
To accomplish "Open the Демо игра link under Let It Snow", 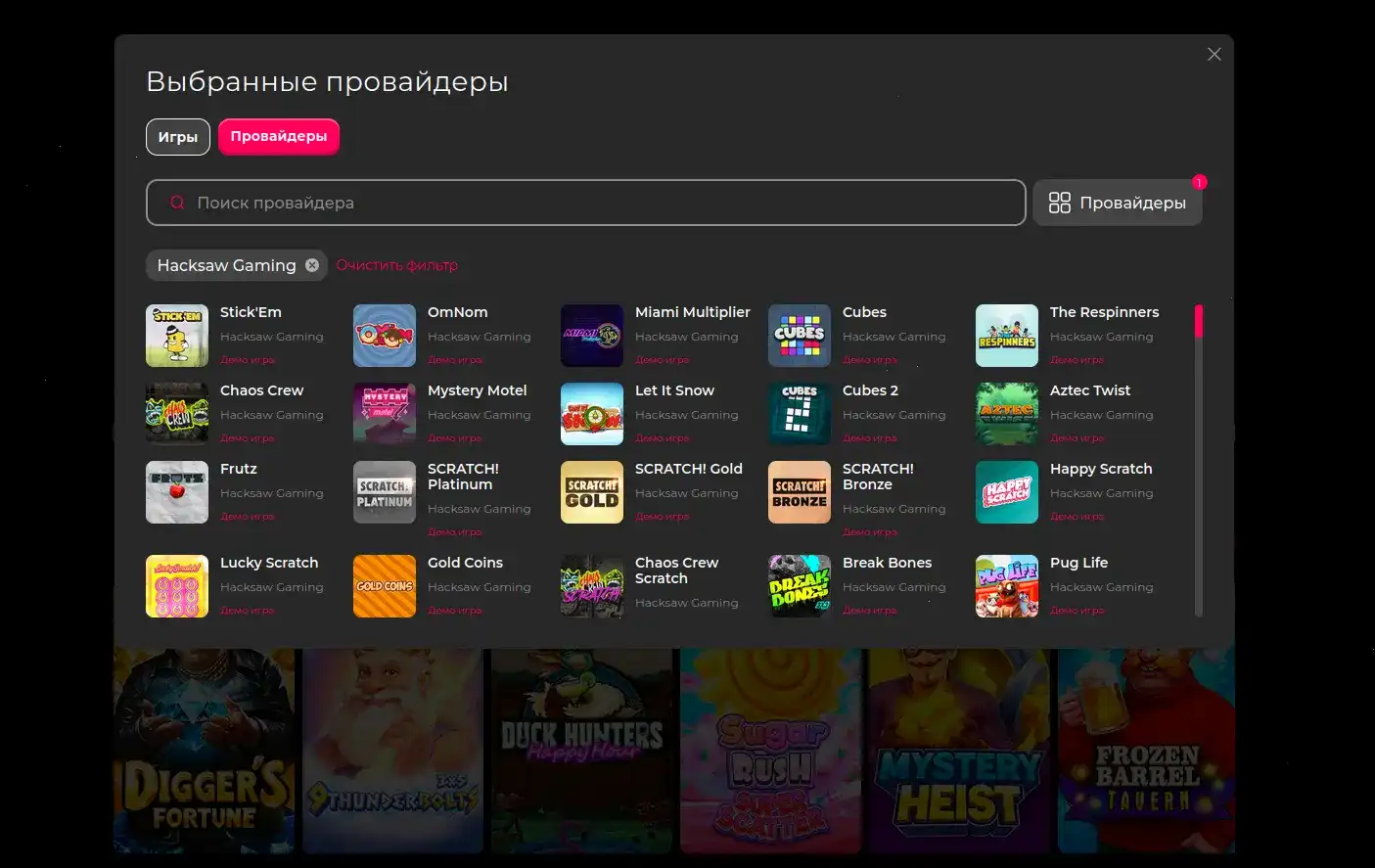I will pyautogui.click(x=662, y=437).
